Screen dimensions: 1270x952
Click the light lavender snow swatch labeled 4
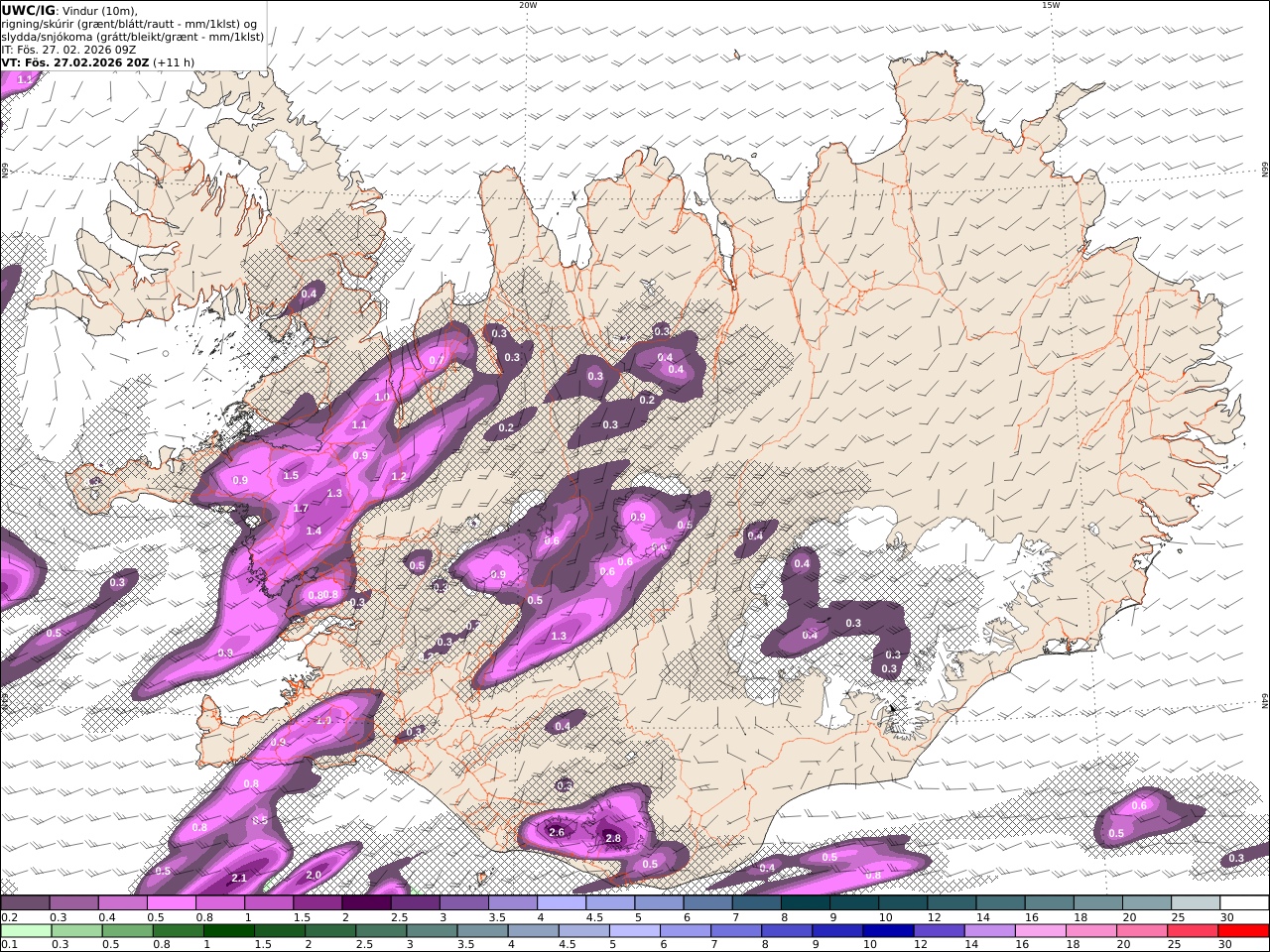click(562, 902)
